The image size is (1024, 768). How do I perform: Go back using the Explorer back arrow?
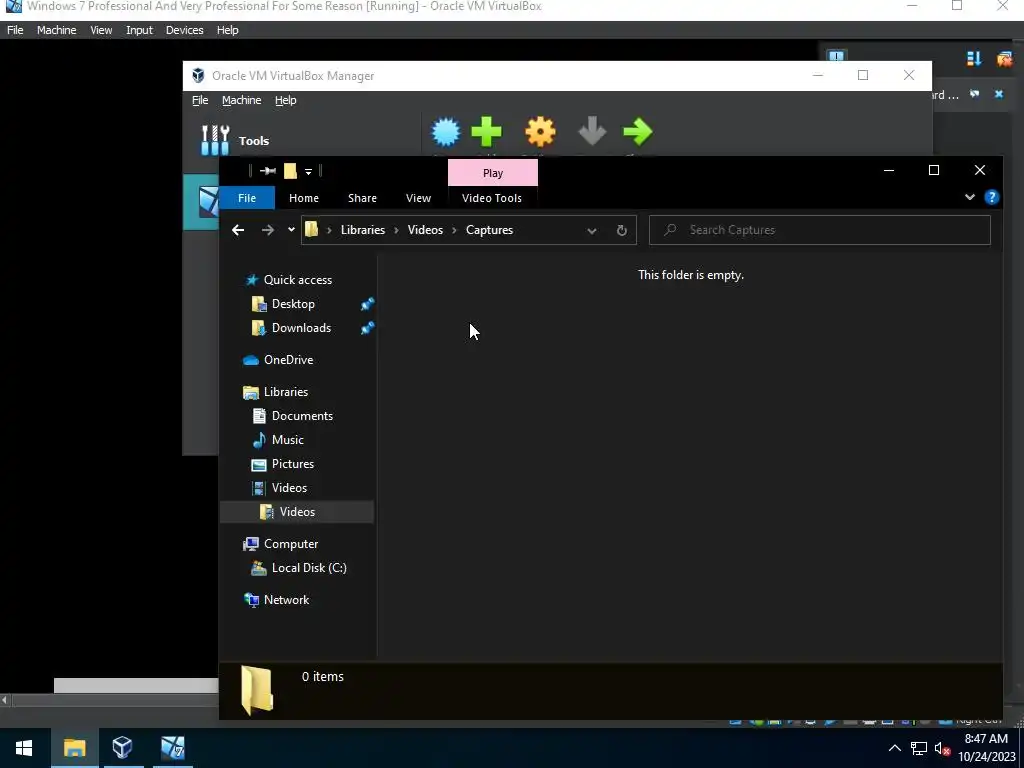pos(238,230)
